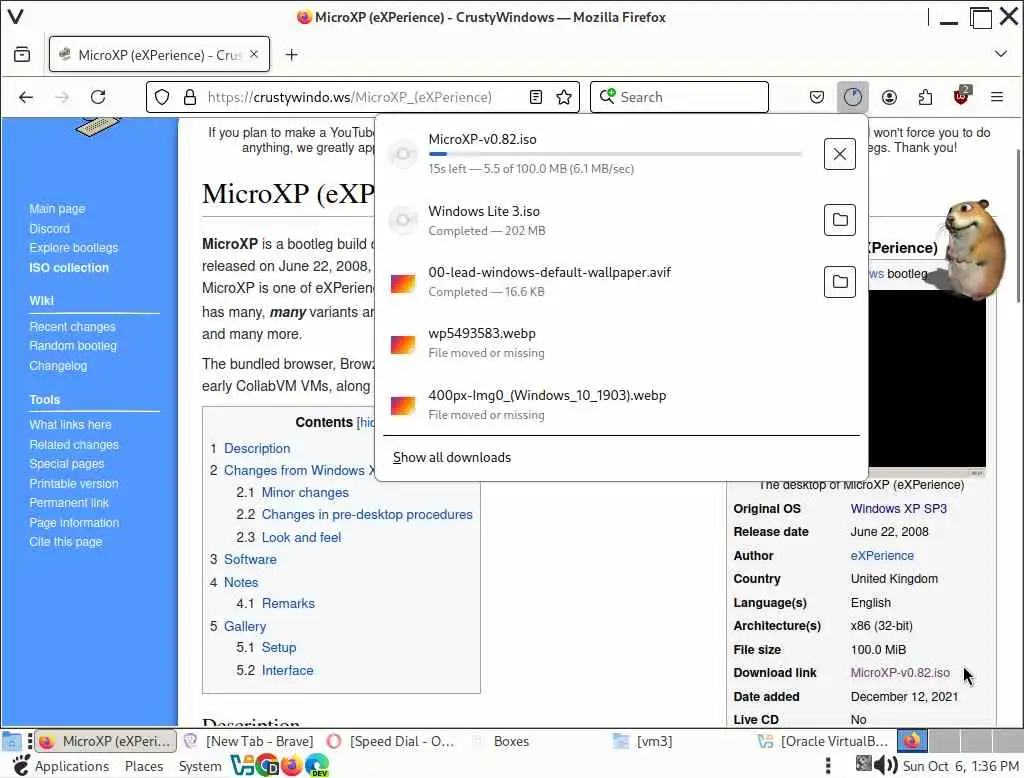Jump to Changes in pre-desktop procedures
The image size is (1024, 778).
367,515
